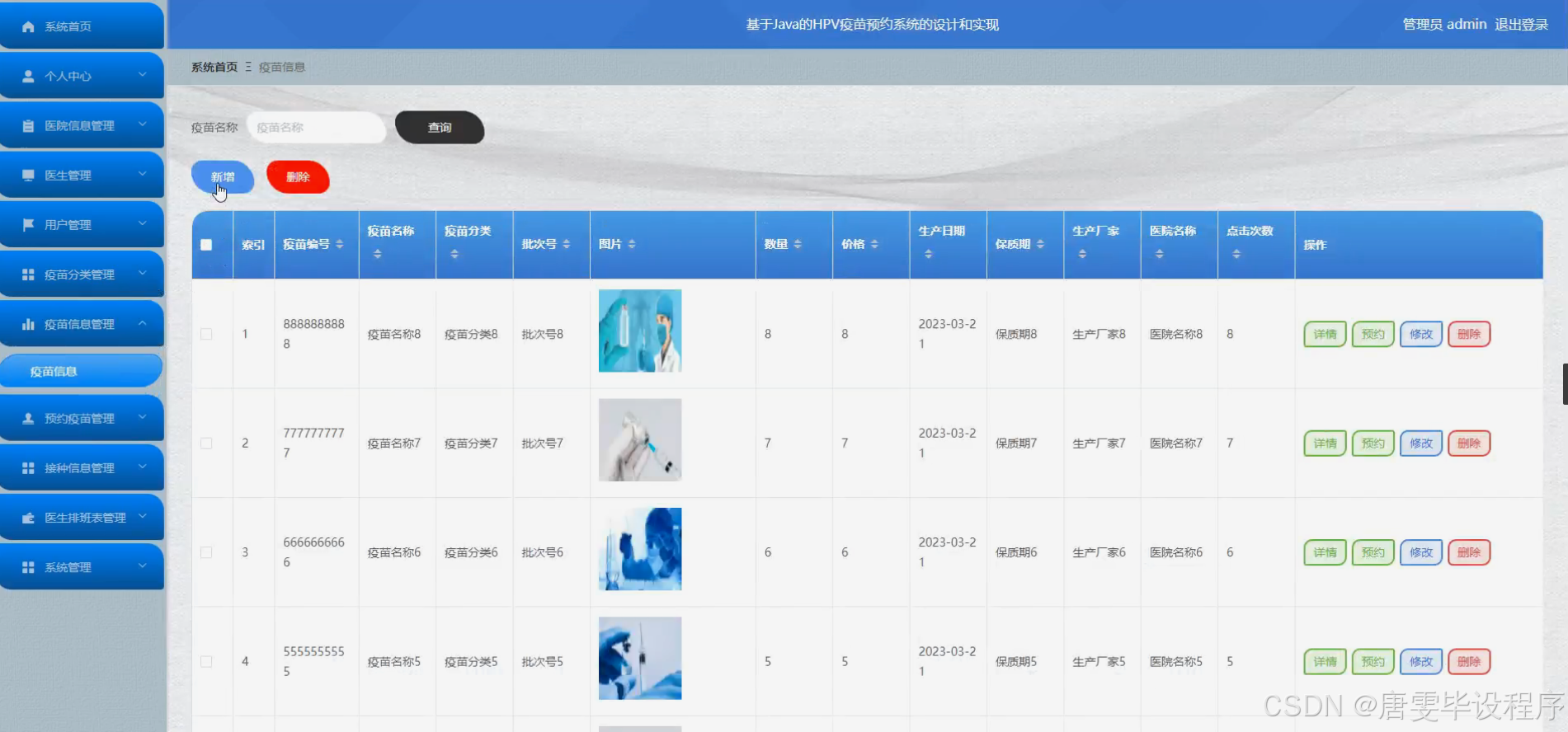Click the person icon beside 个人中心
This screenshot has width=1568, height=732.
point(28,76)
